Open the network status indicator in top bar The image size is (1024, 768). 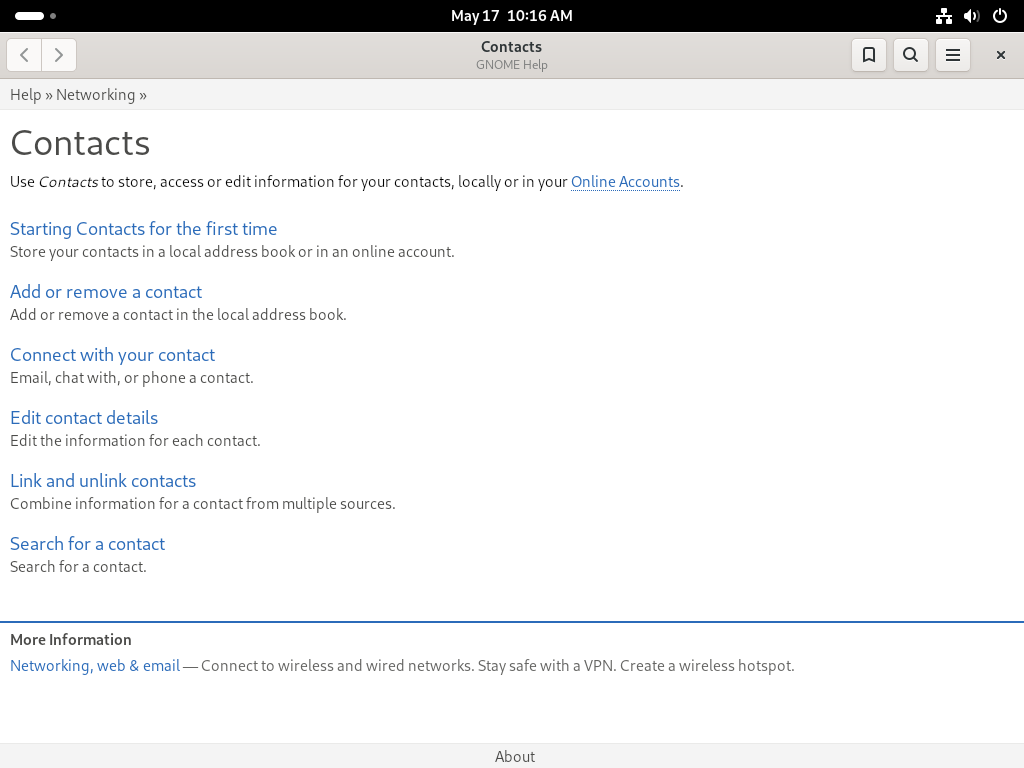pyautogui.click(x=944, y=16)
